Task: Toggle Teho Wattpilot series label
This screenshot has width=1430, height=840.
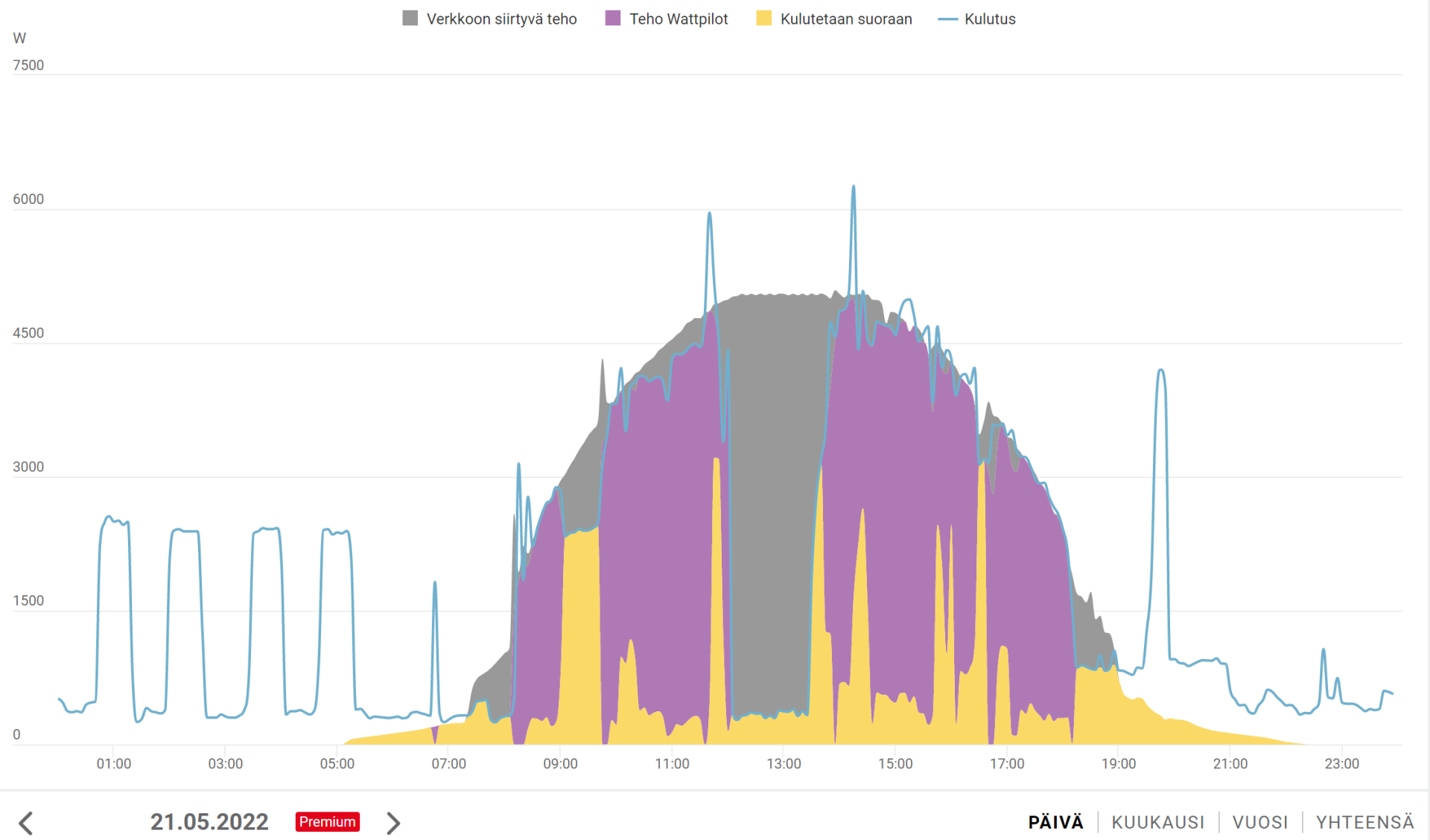Action: click(x=679, y=19)
